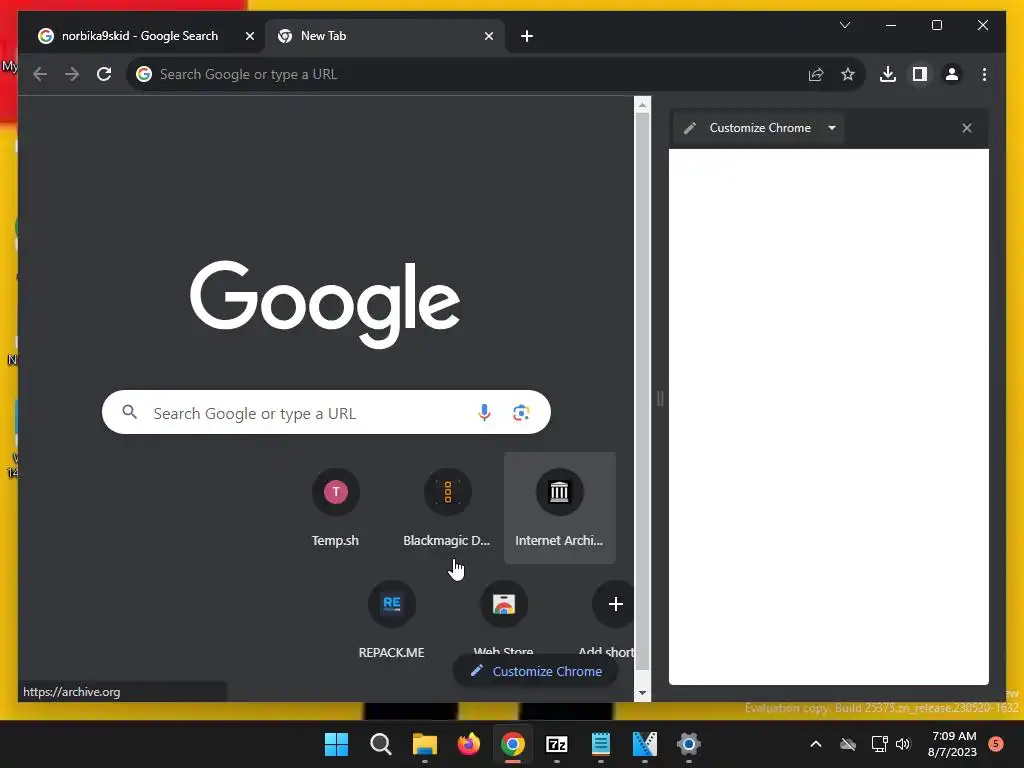Open the clock showing 7:09 AM
This screenshot has height=768, width=1024.
pos(953,744)
